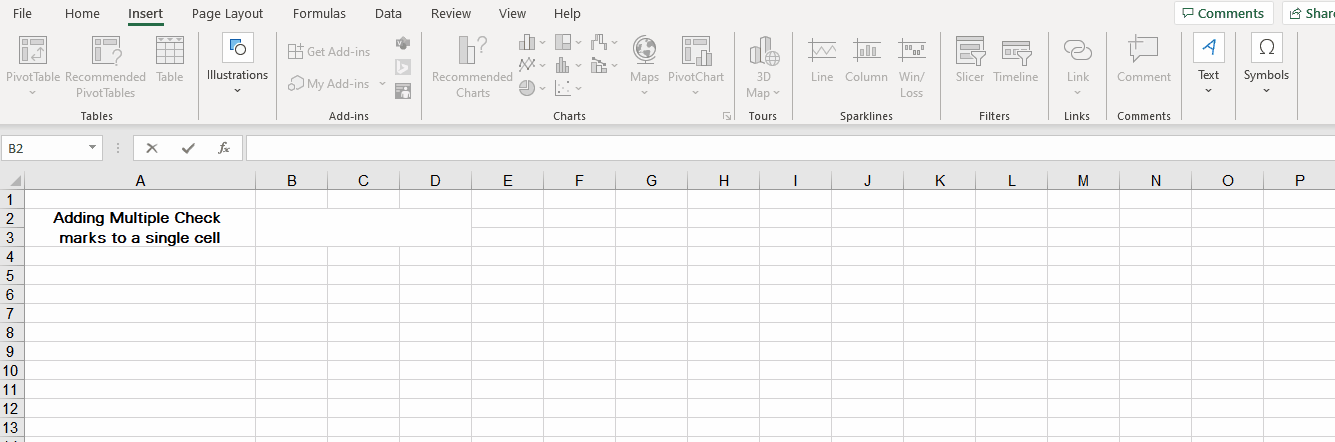Switch to the Review tab
The width and height of the screenshot is (1335, 442).
pyautogui.click(x=451, y=14)
